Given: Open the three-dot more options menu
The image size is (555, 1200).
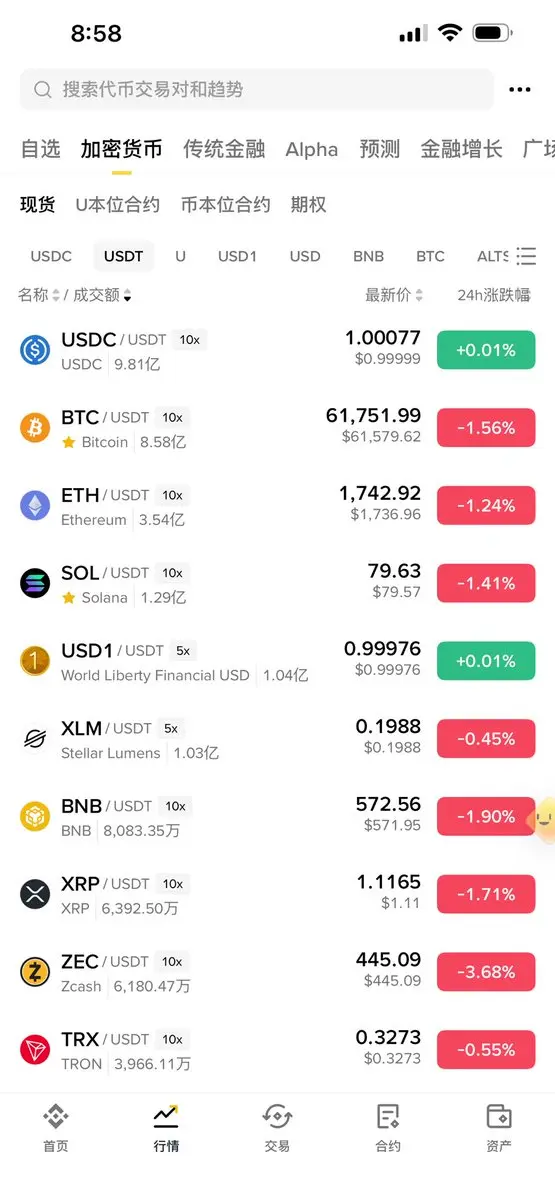Looking at the screenshot, I should click(519, 90).
